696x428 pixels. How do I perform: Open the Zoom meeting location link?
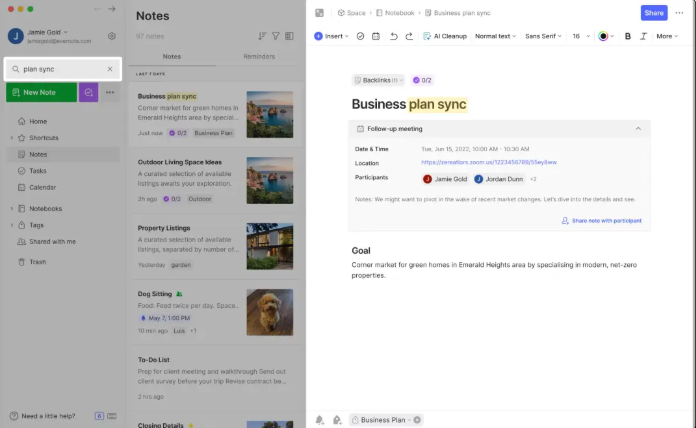click(489, 162)
